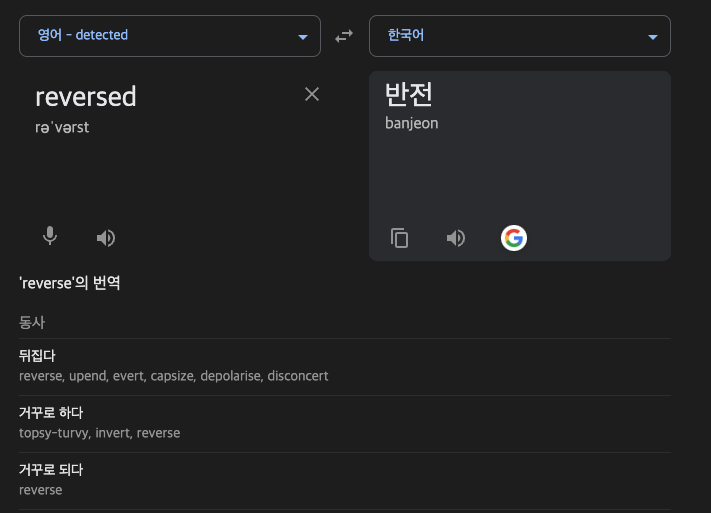The image size is (711, 513).
Task: Click 'disconcert' in the 뒤집다 row
Action: click(297, 376)
